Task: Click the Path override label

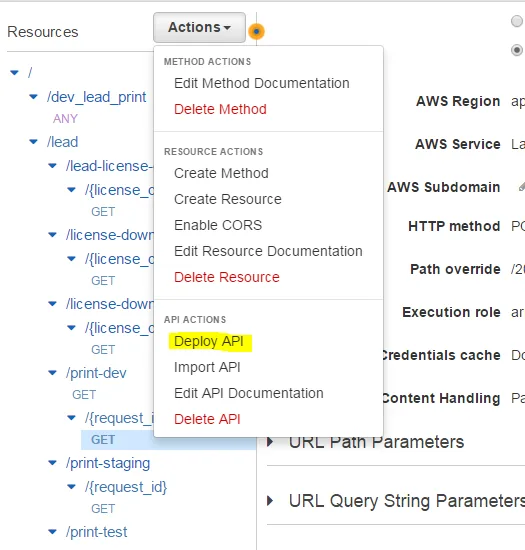Action: click(455, 269)
